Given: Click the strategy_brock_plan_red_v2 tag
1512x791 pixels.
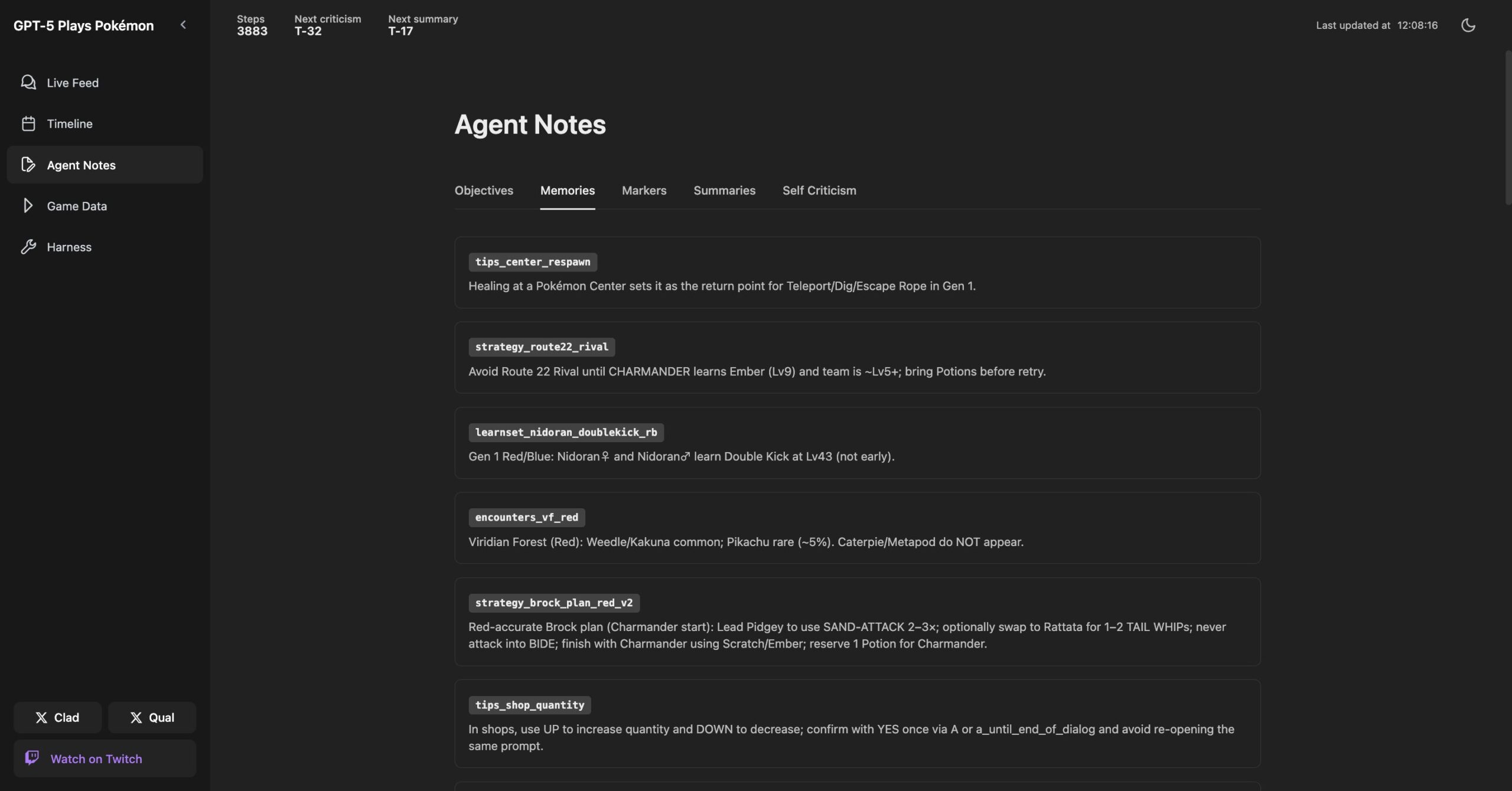Looking at the screenshot, I should coord(553,603).
